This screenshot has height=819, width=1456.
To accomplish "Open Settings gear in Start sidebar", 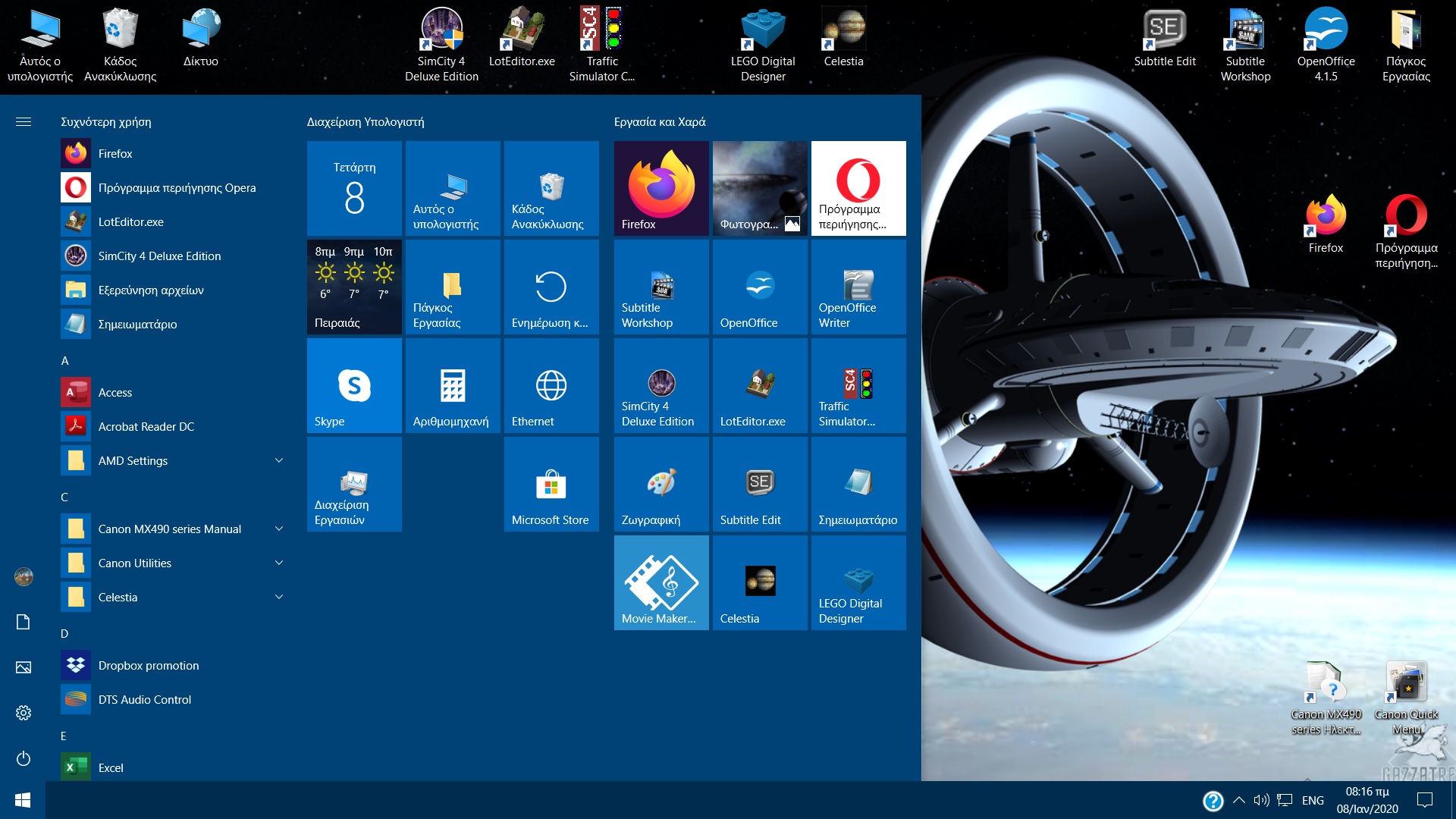I will 24,713.
